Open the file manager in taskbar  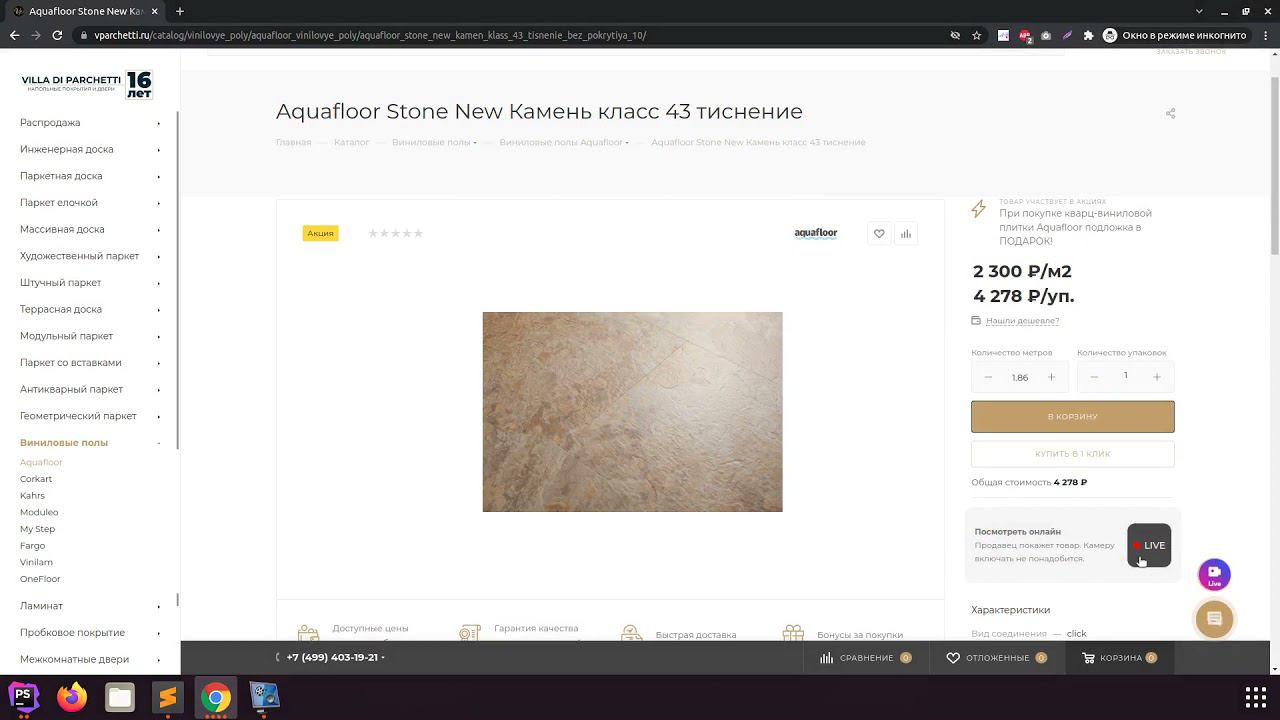(120, 696)
